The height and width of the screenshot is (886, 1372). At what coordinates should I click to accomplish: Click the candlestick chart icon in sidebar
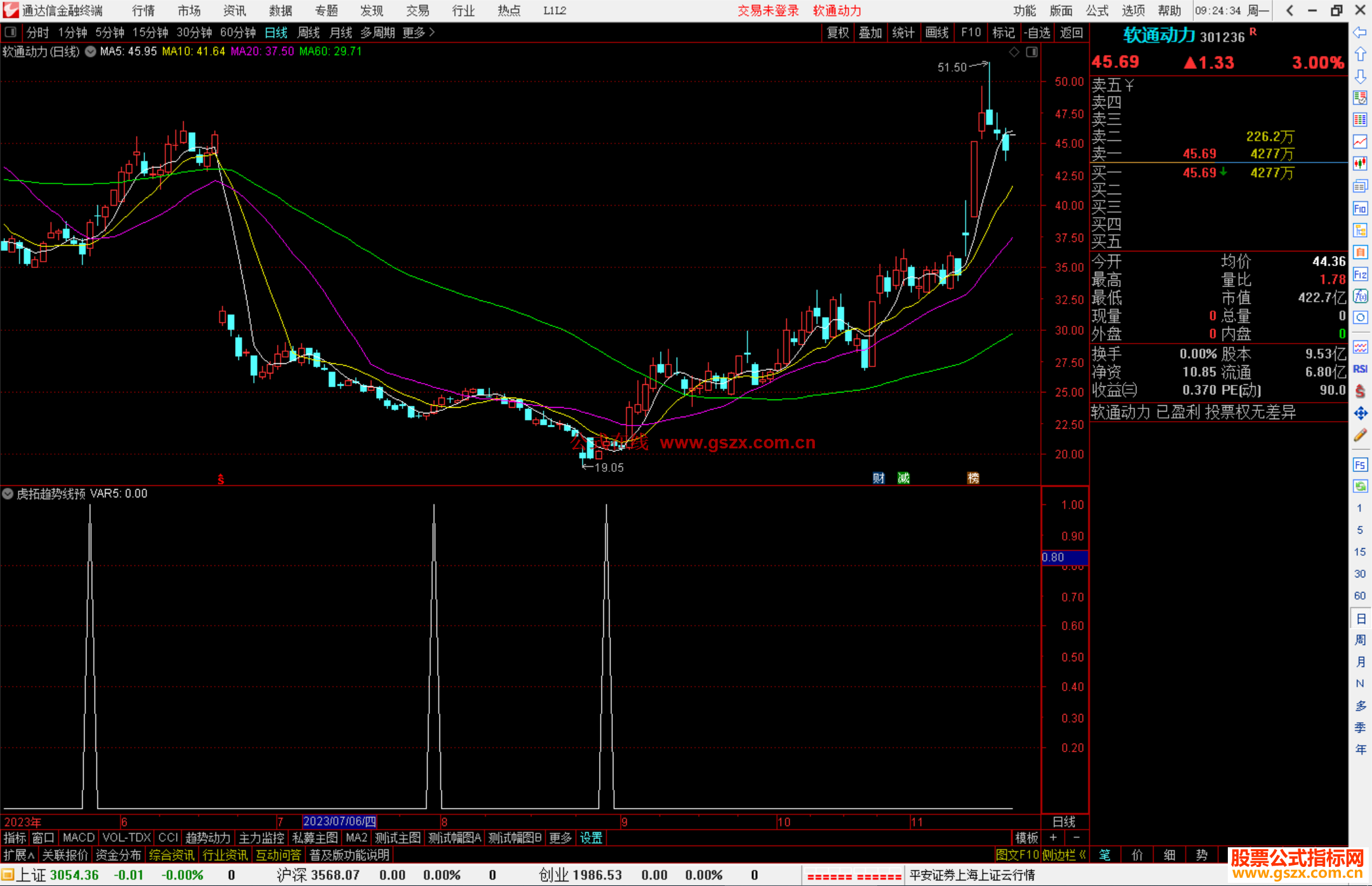pyautogui.click(x=1360, y=164)
